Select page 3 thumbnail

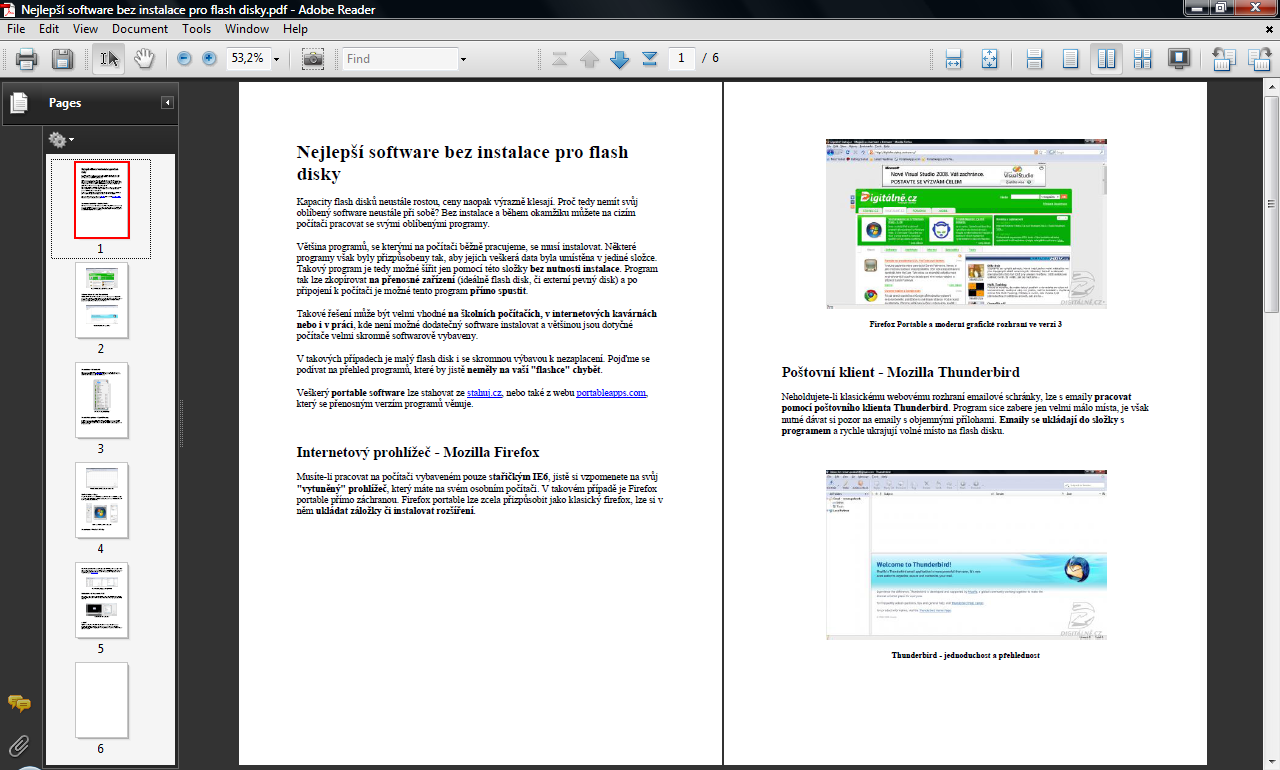click(101, 400)
